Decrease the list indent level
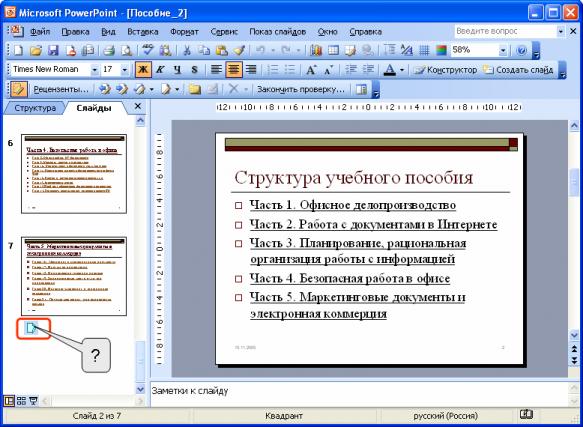This screenshot has width=583, height=427. tap(351, 70)
